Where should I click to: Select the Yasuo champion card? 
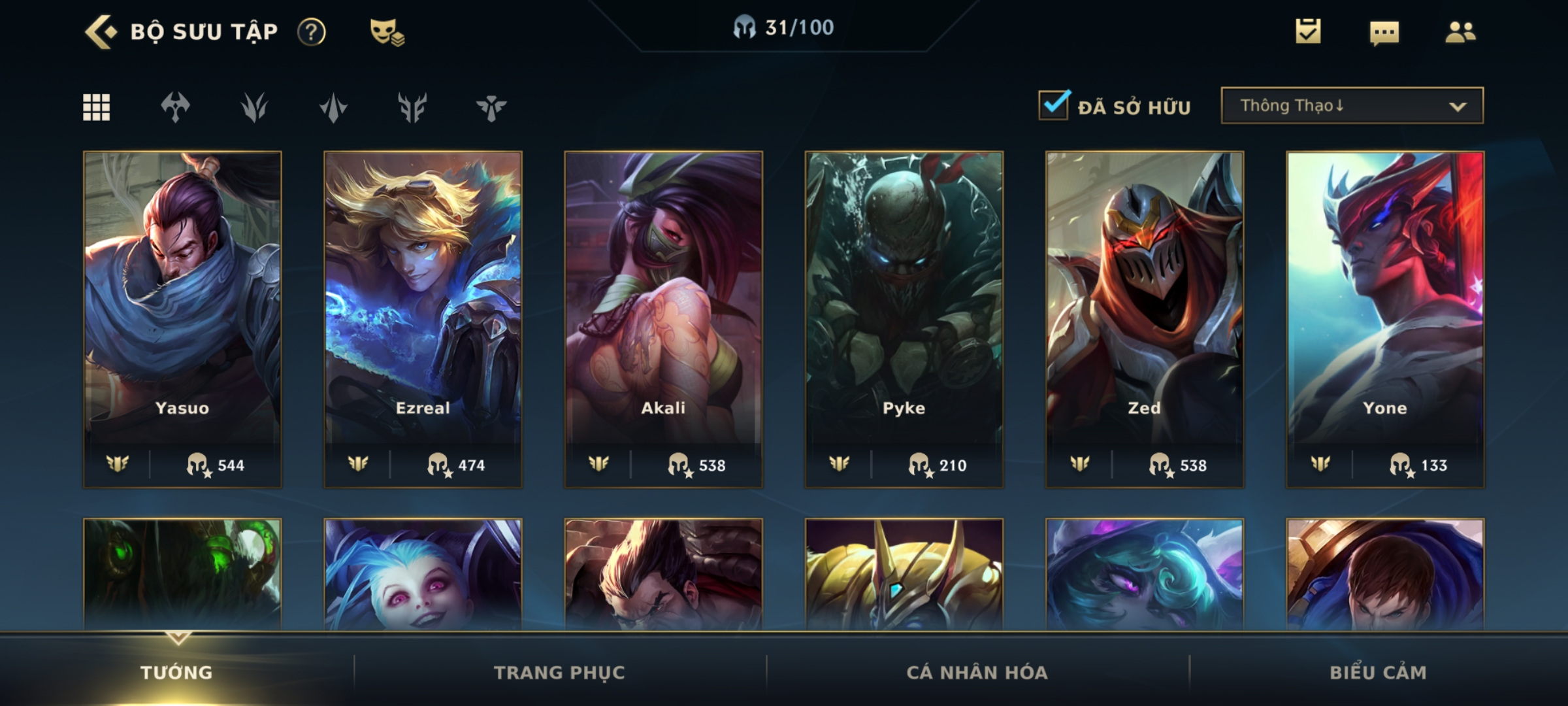point(182,320)
